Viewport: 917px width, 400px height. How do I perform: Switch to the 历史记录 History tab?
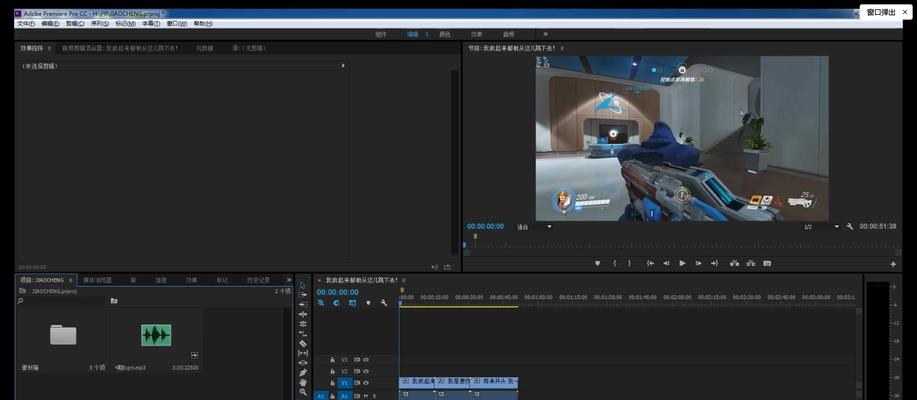258,280
